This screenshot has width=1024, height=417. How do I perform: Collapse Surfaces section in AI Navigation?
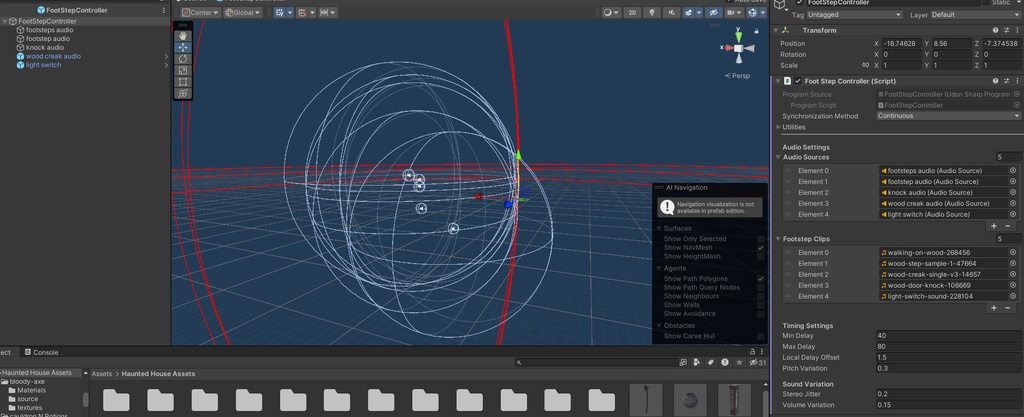point(659,228)
